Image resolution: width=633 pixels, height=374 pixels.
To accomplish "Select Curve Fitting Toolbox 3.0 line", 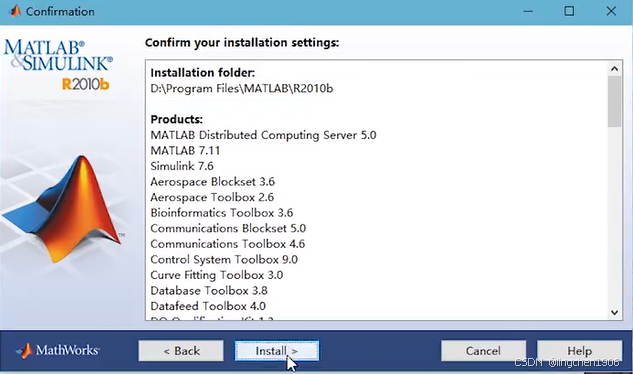I will 217,275.
